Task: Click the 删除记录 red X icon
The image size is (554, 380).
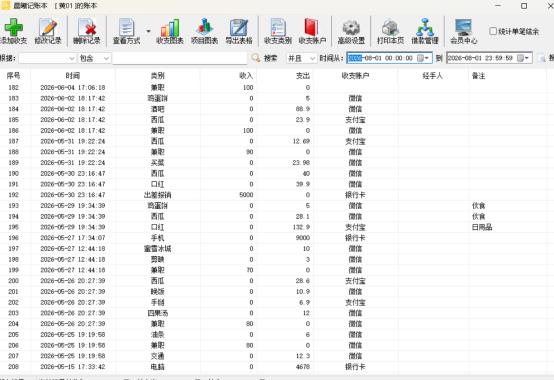Action: tap(87, 27)
